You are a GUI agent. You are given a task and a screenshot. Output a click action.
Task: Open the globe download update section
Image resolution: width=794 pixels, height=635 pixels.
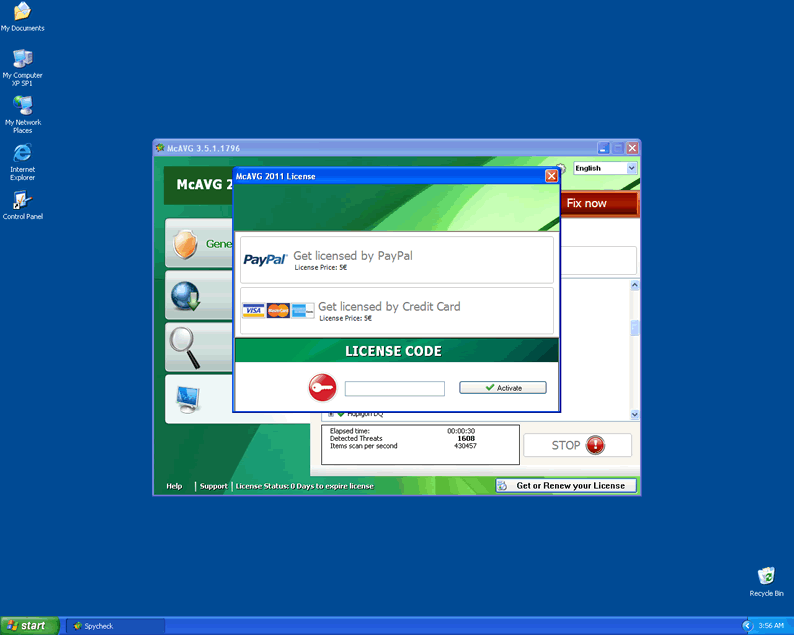pos(186,297)
